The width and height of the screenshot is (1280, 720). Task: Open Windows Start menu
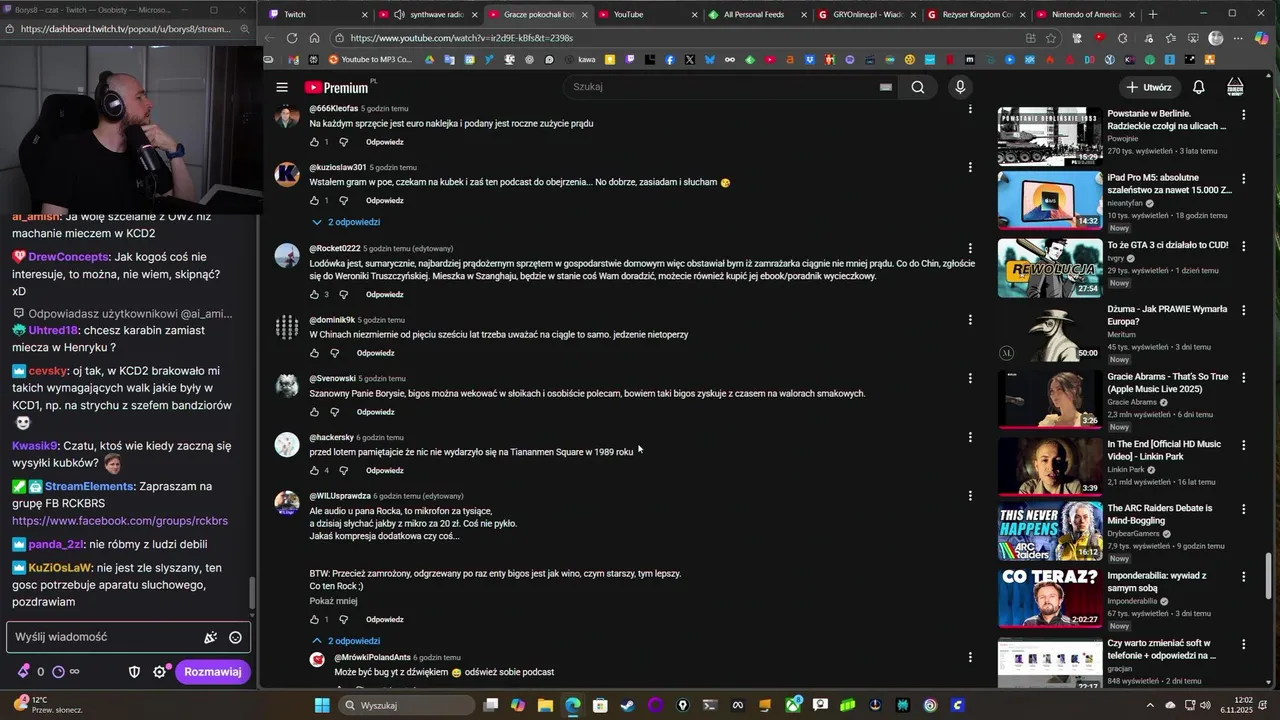click(322, 705)
